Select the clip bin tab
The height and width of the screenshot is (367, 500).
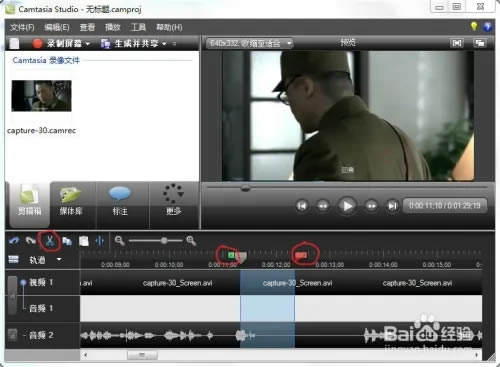click(x=30, y=204)
